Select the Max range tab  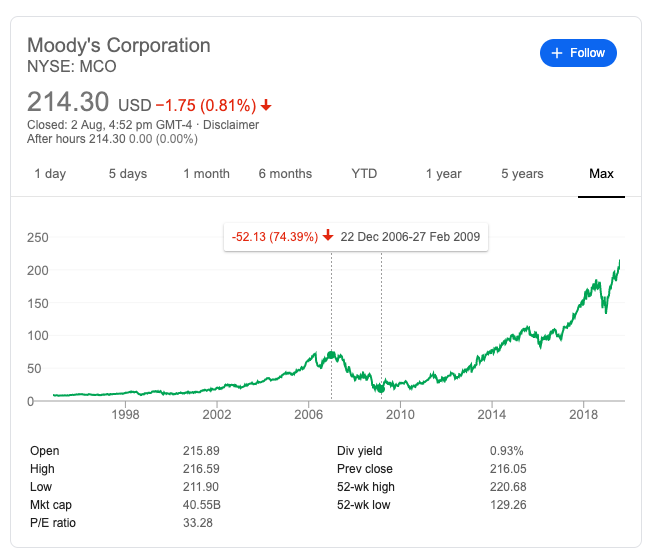click(x=601, y=174)
